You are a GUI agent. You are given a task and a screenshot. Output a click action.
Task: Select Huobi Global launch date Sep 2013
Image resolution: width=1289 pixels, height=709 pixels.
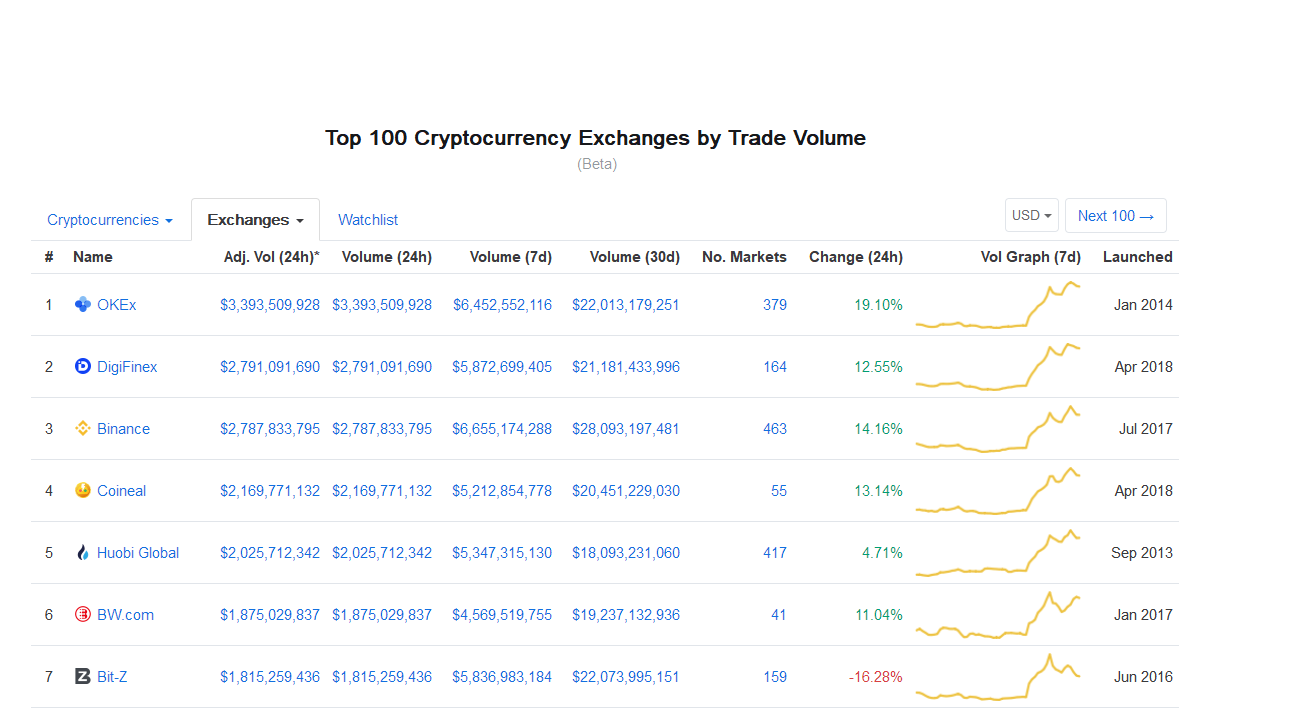click(x=1142, y=553)
